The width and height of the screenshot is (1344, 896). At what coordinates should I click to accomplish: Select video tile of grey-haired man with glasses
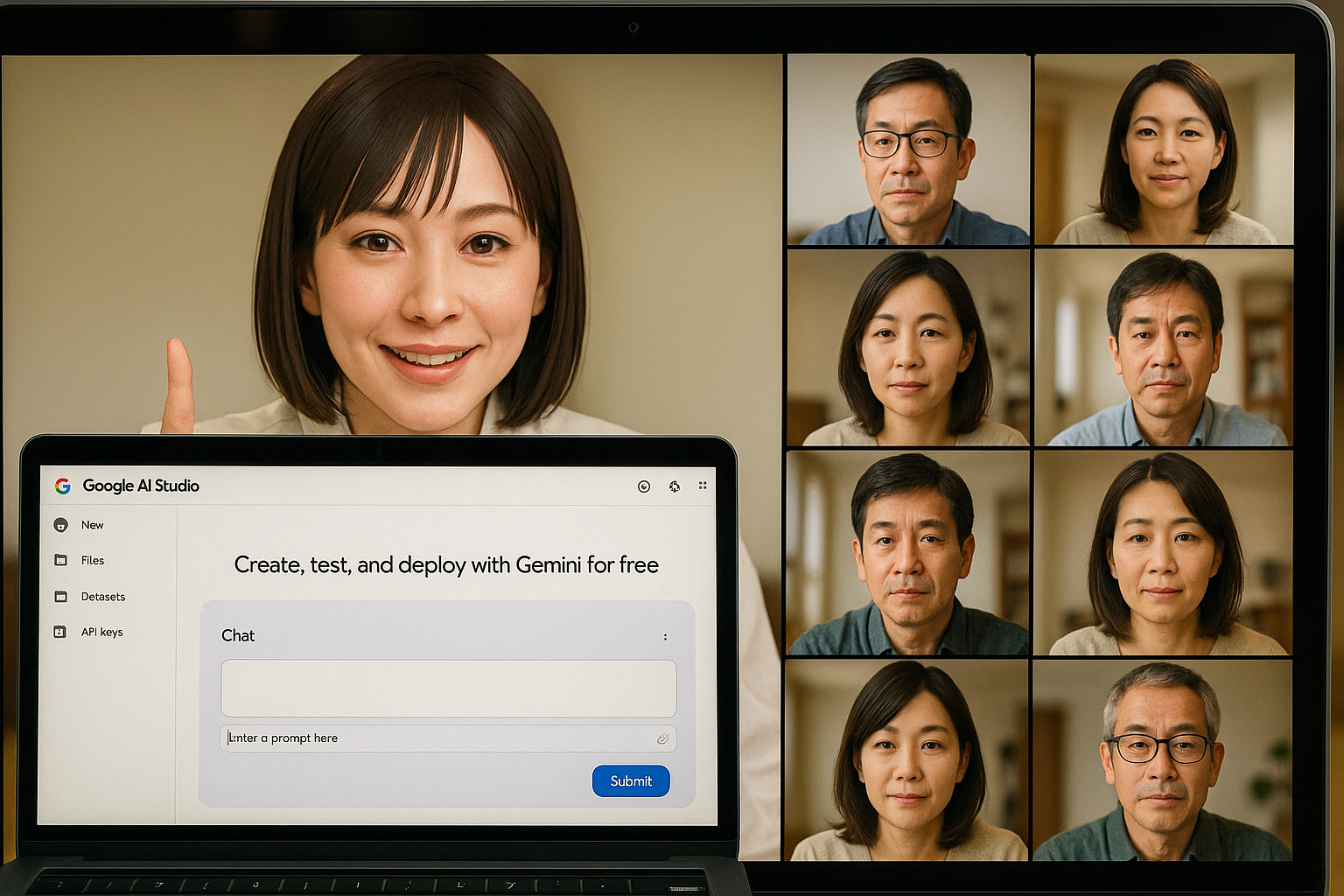point(1162,759)
